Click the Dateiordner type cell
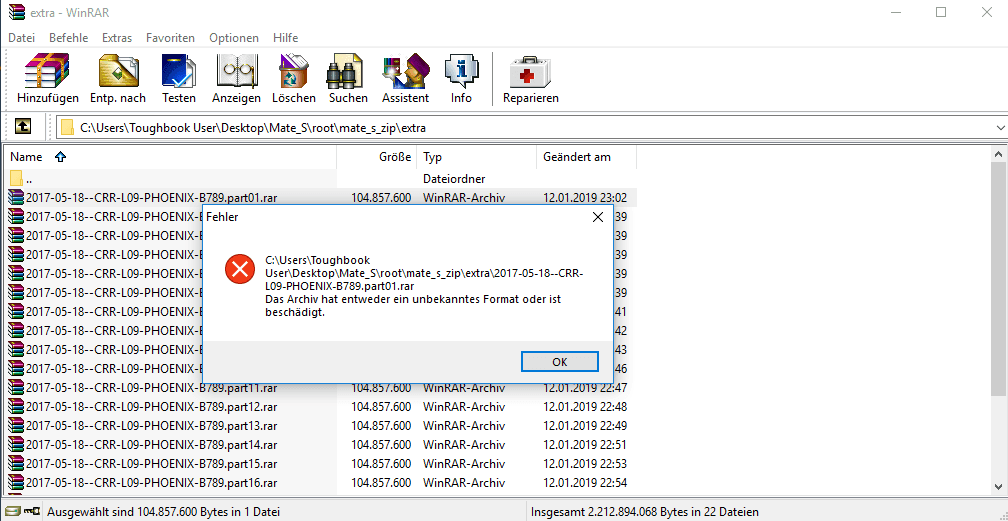The width and height of the screenshot is (1008, 521). coord(454,178)
